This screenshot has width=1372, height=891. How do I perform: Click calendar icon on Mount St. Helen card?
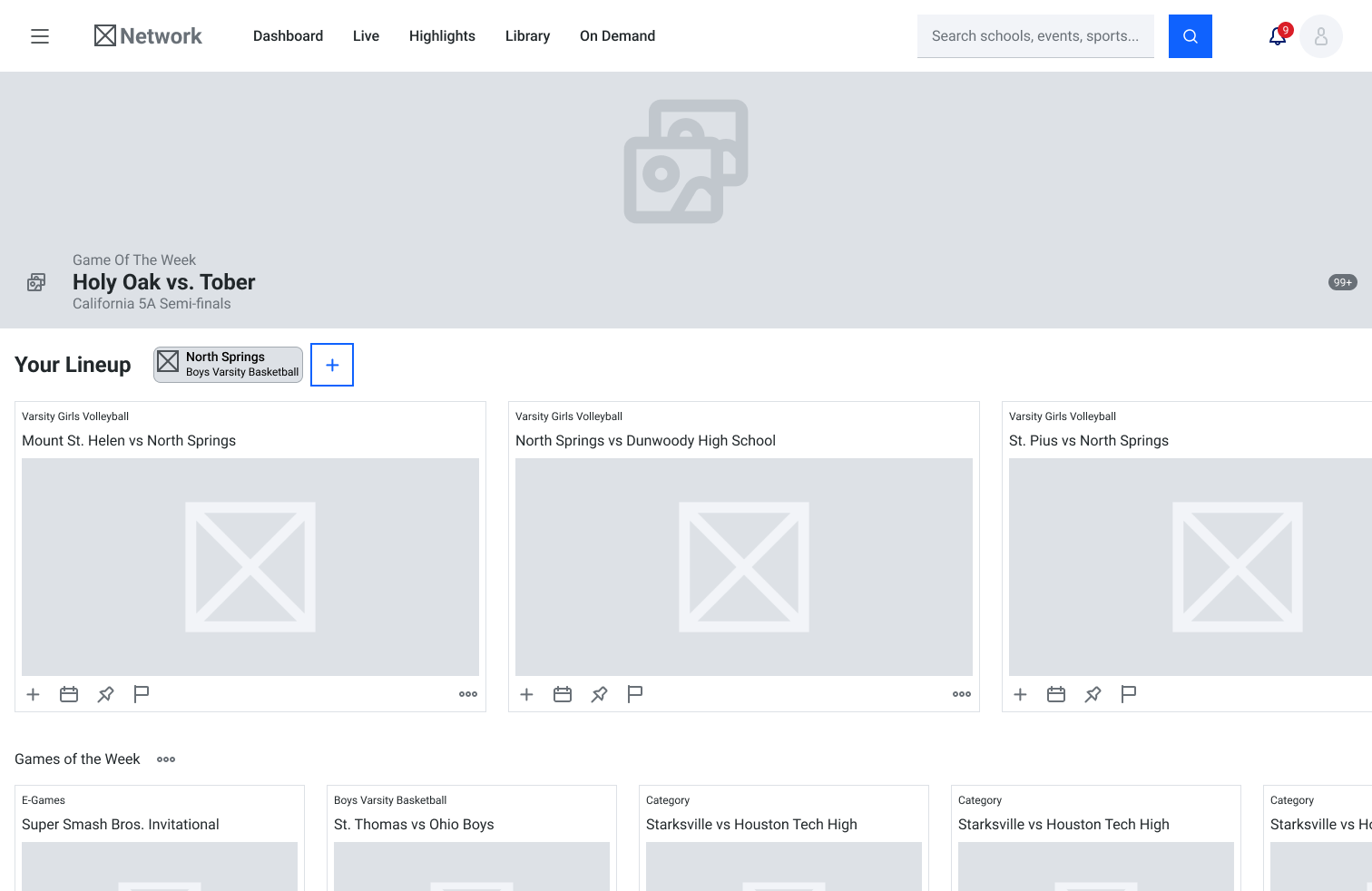click(69, 694)
